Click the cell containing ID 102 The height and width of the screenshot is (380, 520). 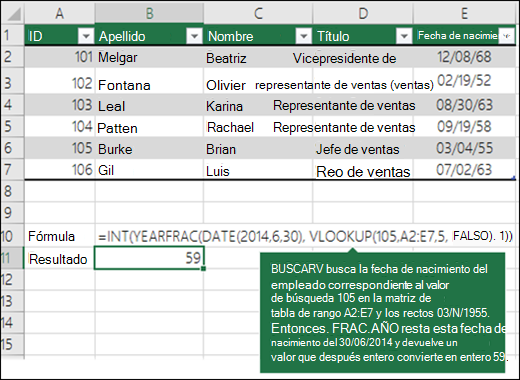pyautogui.click(x=60, y=81)
